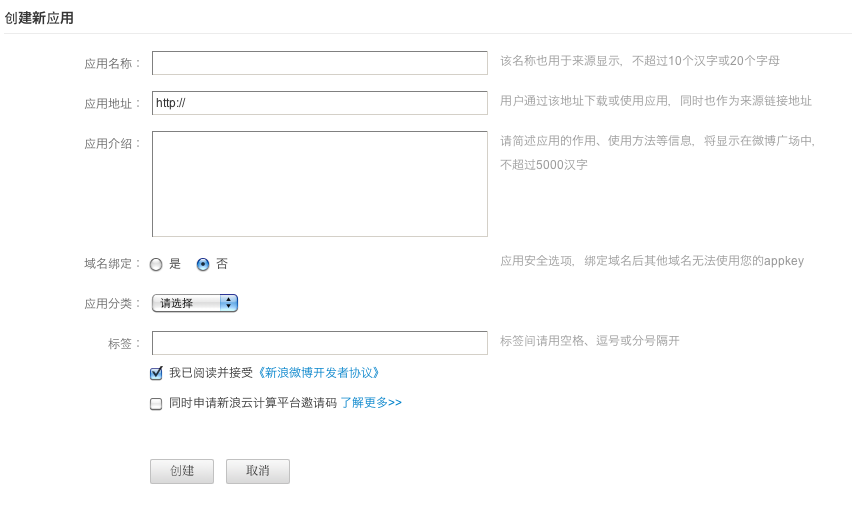
Task: Click the 应用介绍 field label
Action: [113, 143]
